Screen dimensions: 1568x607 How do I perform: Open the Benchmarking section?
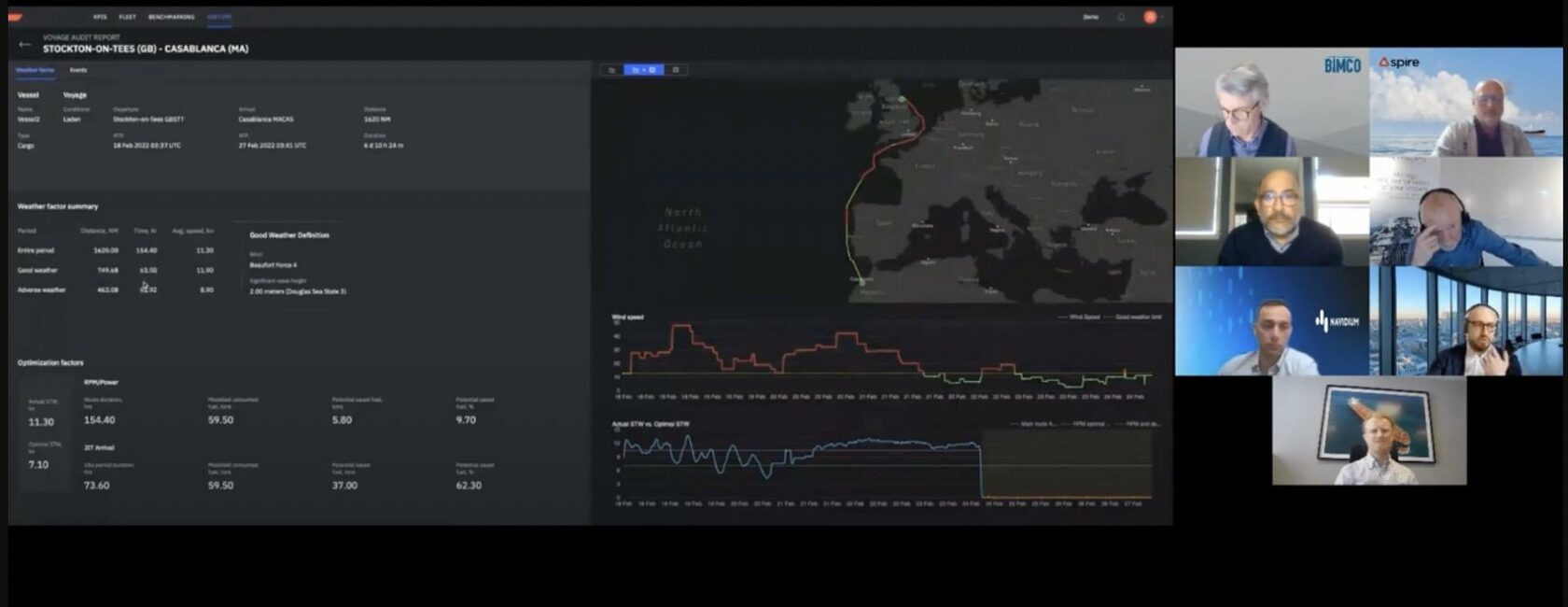pos(172,17)
